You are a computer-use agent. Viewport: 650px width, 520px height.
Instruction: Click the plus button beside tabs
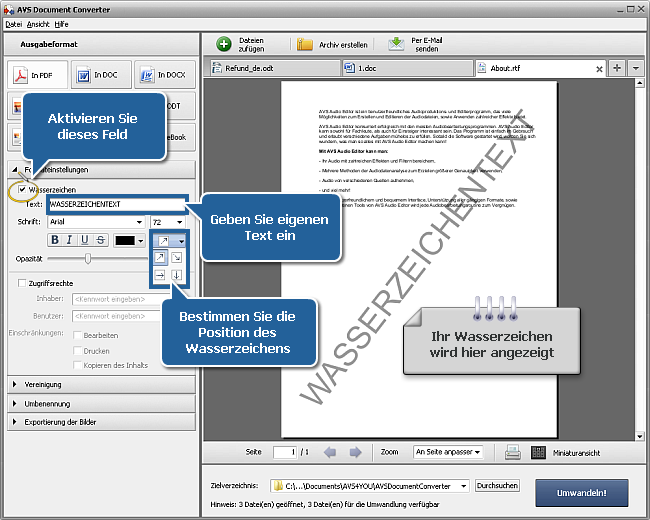click(x=617, y=68)
